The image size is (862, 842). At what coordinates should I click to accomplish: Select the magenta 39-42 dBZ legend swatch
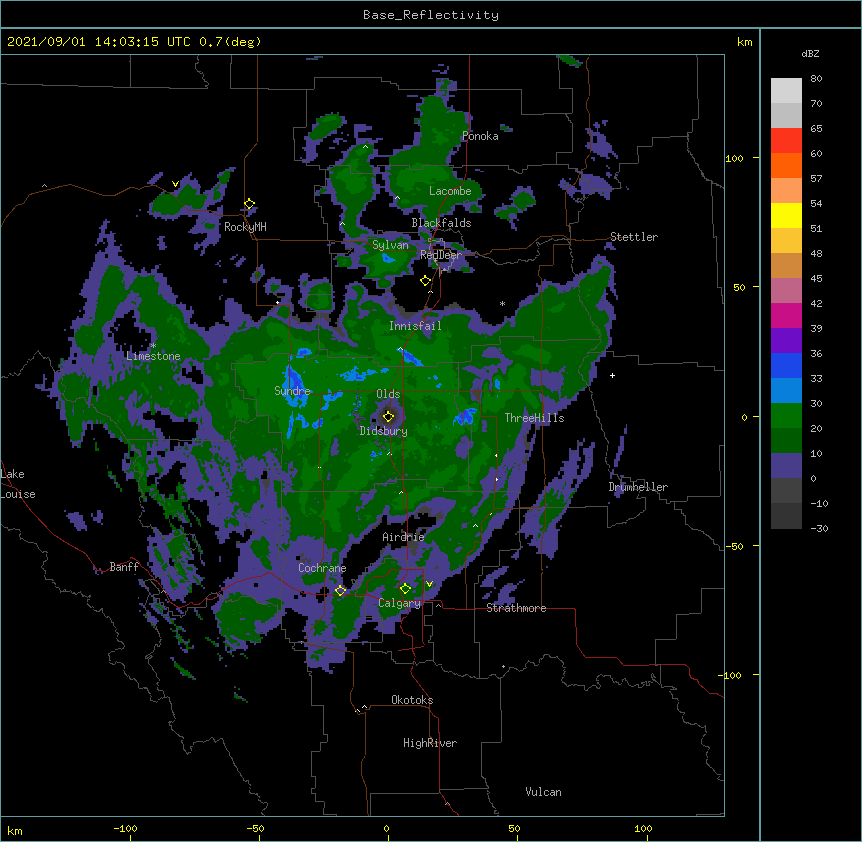tap(786, 315)
